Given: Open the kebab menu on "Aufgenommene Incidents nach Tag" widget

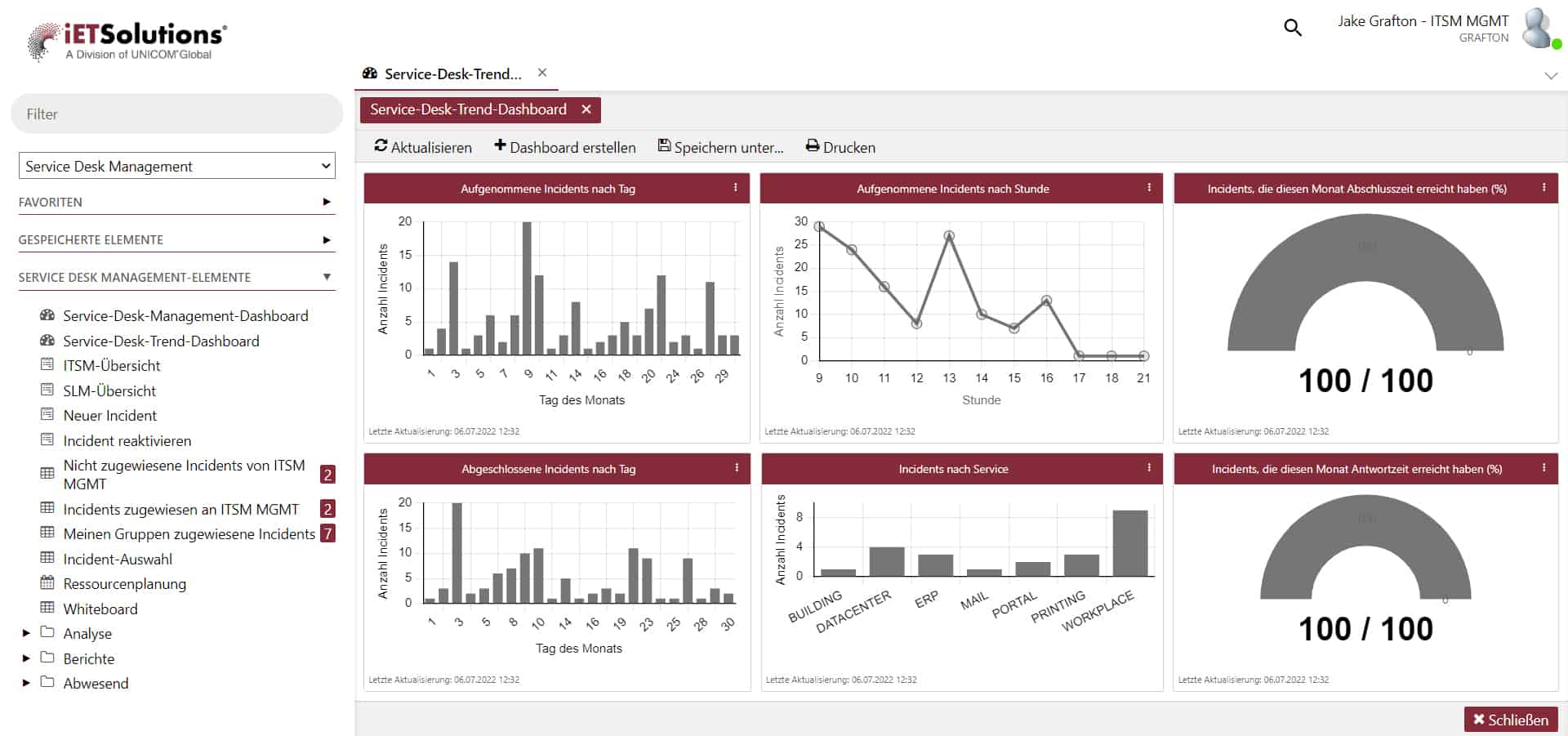Looking at the screenshot, I should (x=736, y=188).
